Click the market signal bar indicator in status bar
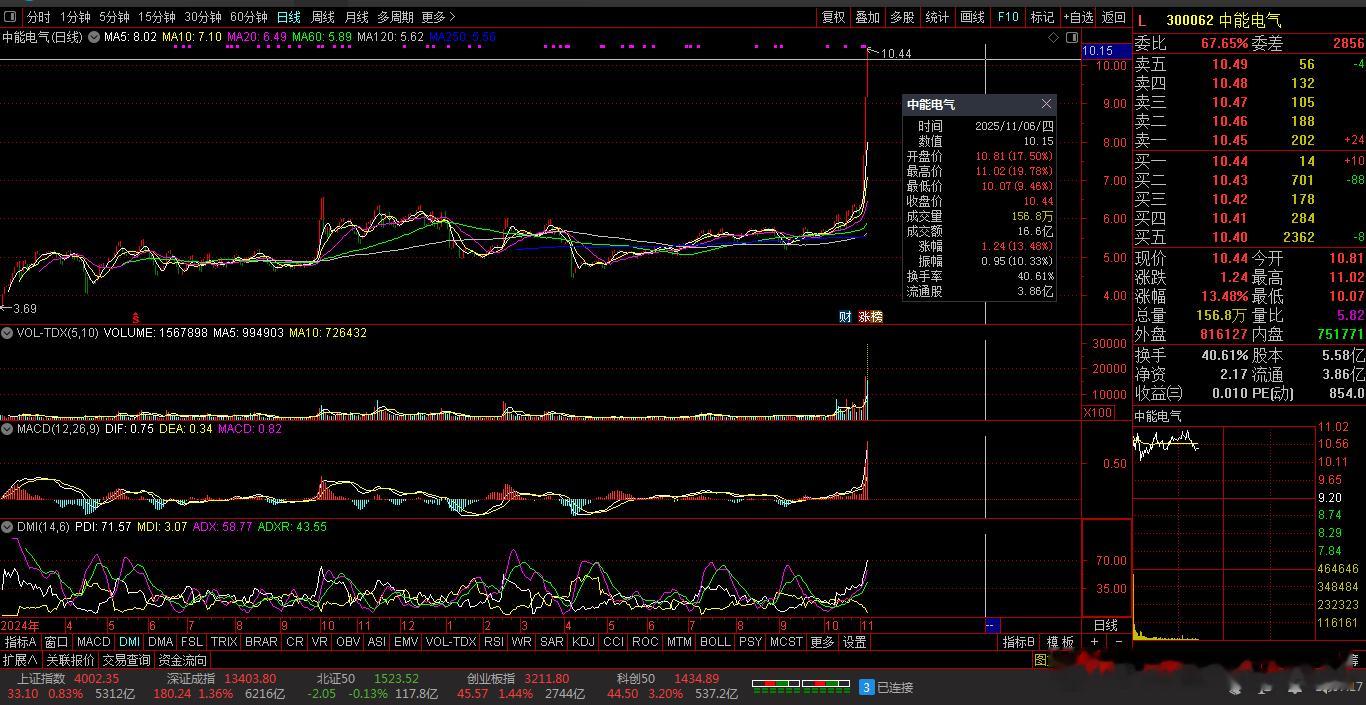 click(801, 687)
